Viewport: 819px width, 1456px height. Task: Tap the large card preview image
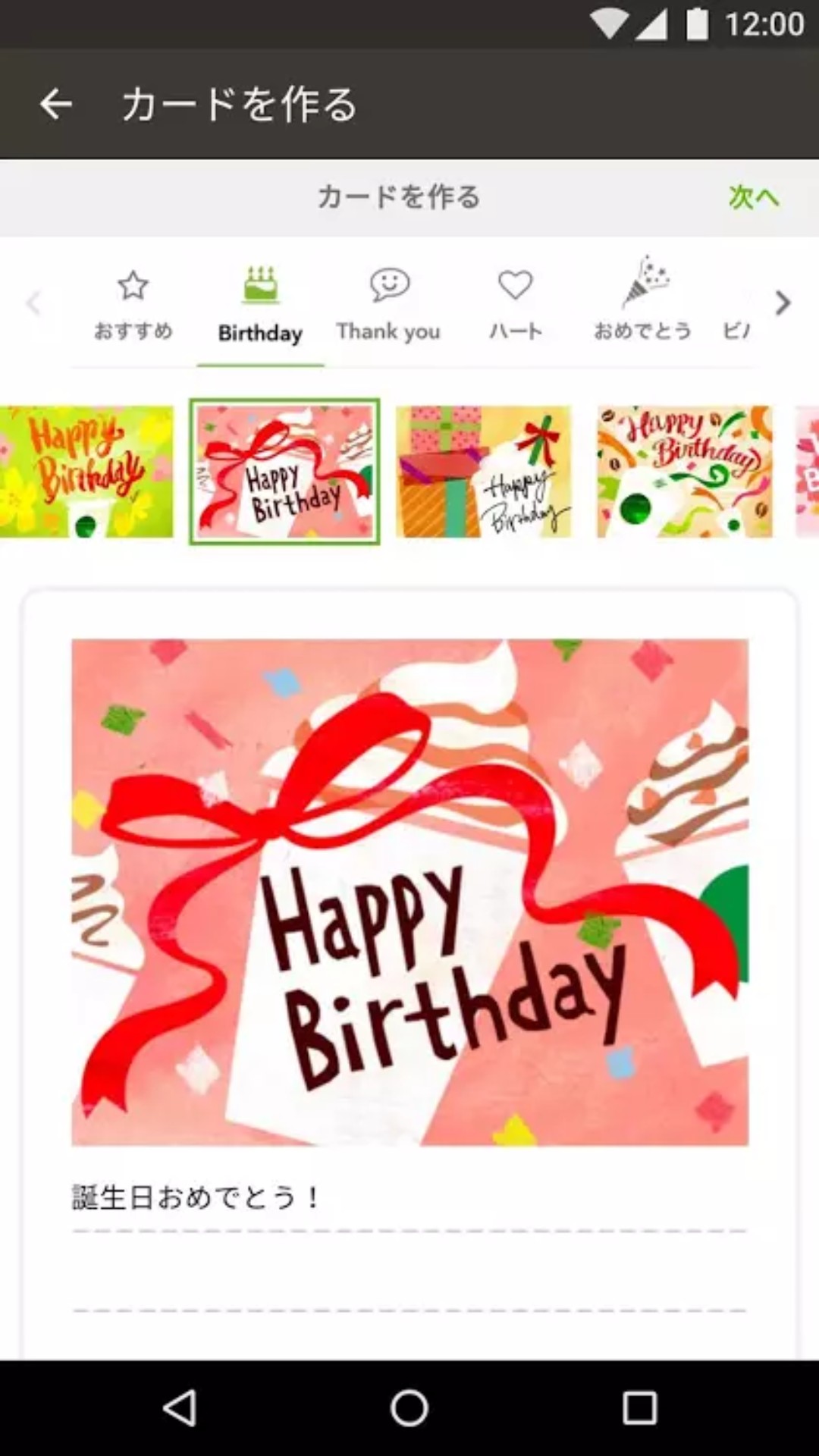click(x=410, y=893)
